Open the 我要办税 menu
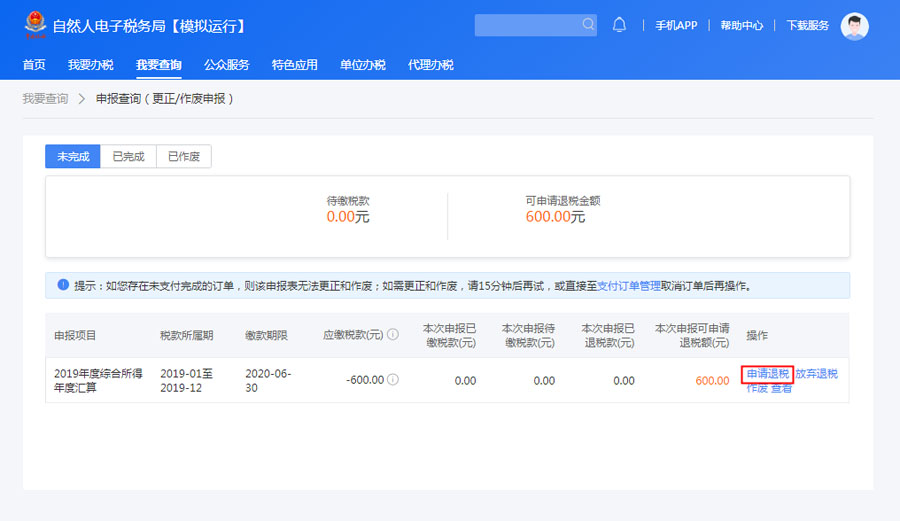900x521 pixels. click(91, 65)
